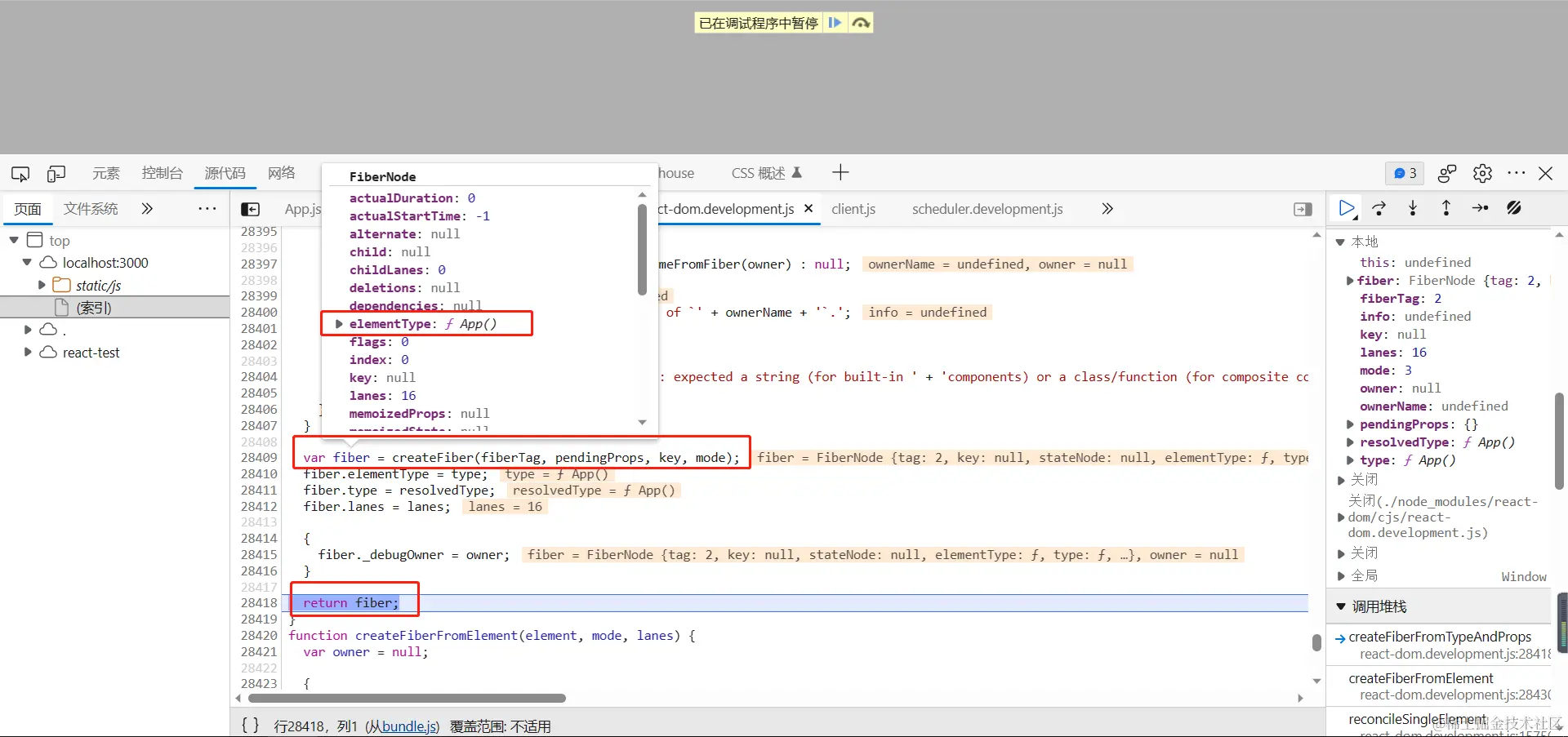Click 'return fiber;' code line

(350, 602)
